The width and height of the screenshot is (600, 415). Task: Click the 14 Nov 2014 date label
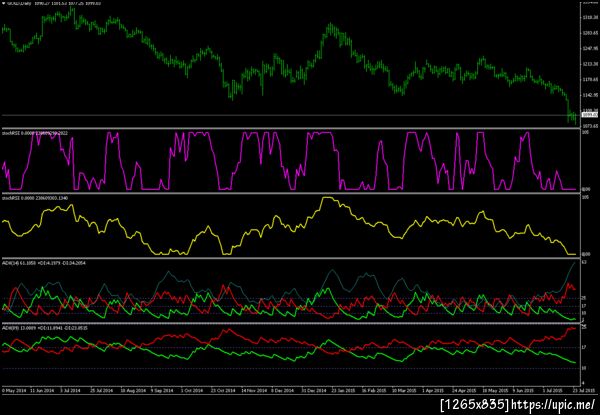pos(254,391)
